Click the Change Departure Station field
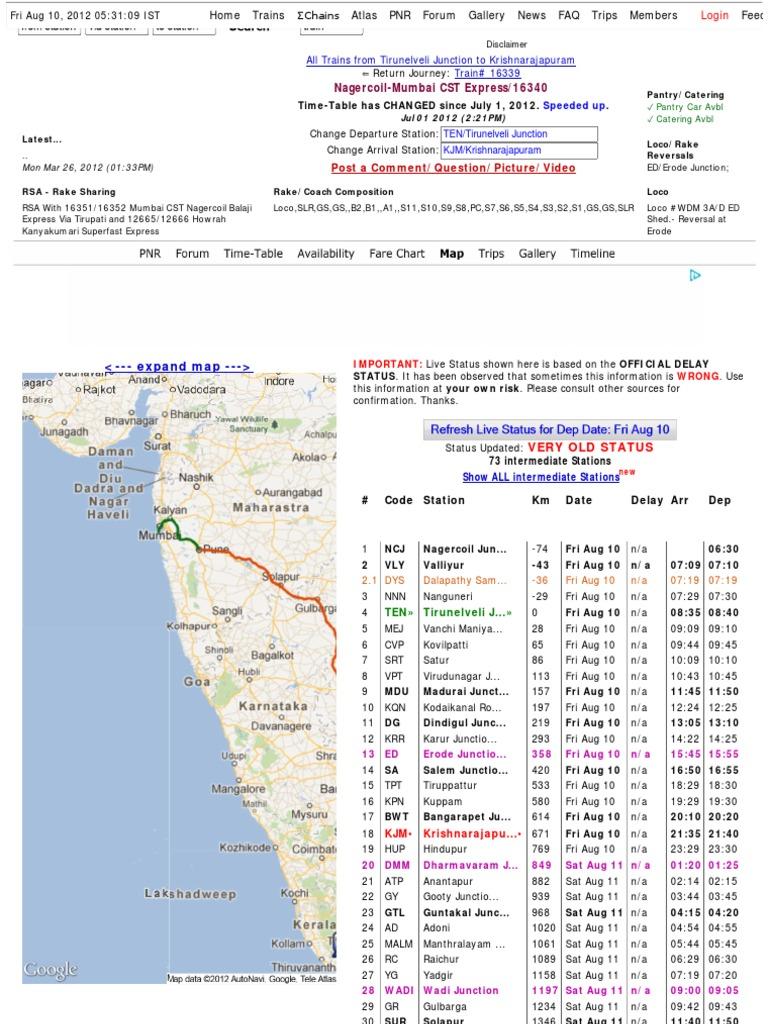The width and height of the screenshot is (768, 1024). point(519,134)
